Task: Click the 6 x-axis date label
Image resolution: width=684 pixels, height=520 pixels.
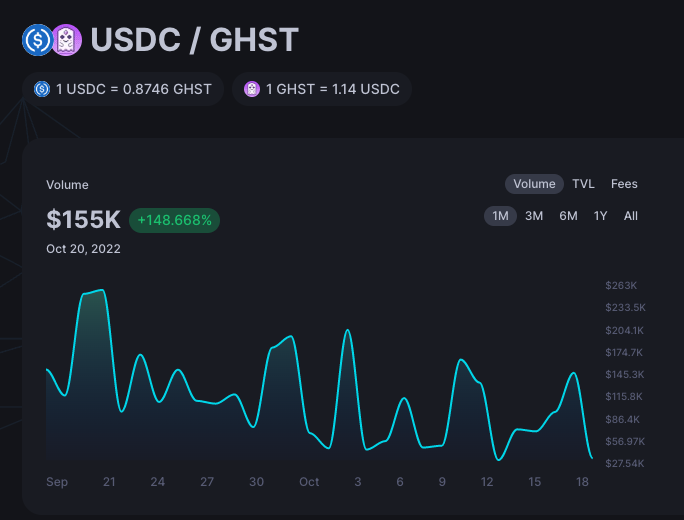Action: pyautogui.click(x=400, y=482)
